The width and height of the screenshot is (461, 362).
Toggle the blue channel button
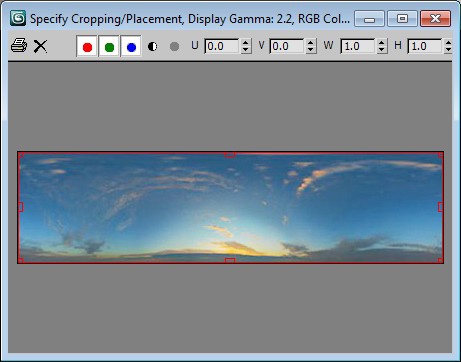click(x=131, y=46)
